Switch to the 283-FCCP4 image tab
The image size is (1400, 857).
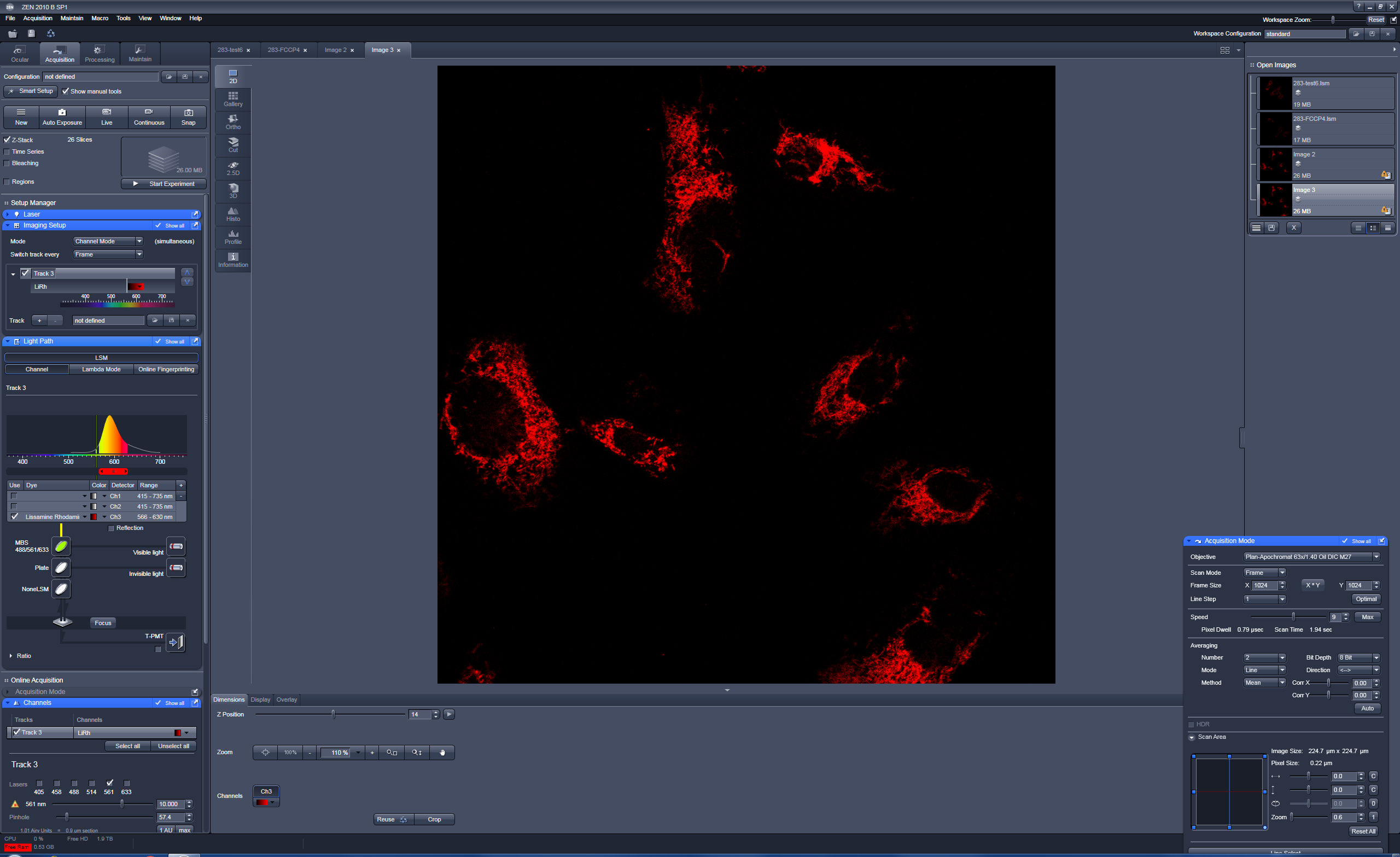coord(283,50)
